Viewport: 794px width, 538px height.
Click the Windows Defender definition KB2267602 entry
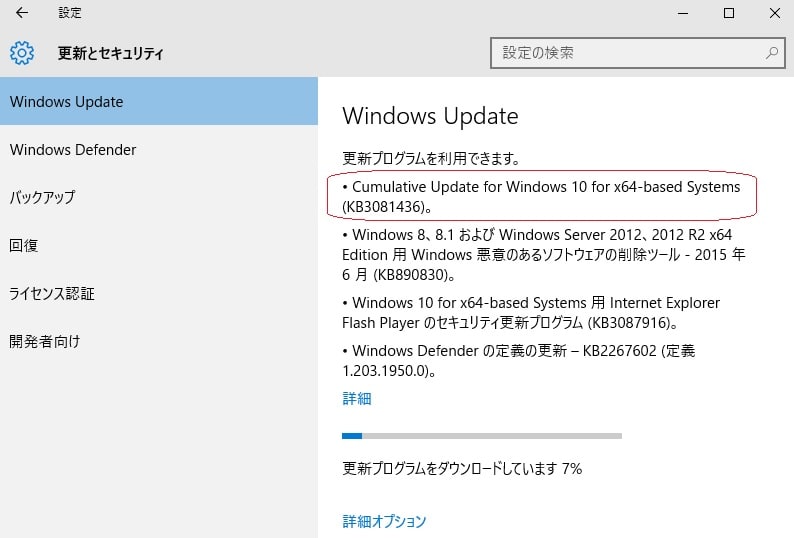click(x=519, y=360)
